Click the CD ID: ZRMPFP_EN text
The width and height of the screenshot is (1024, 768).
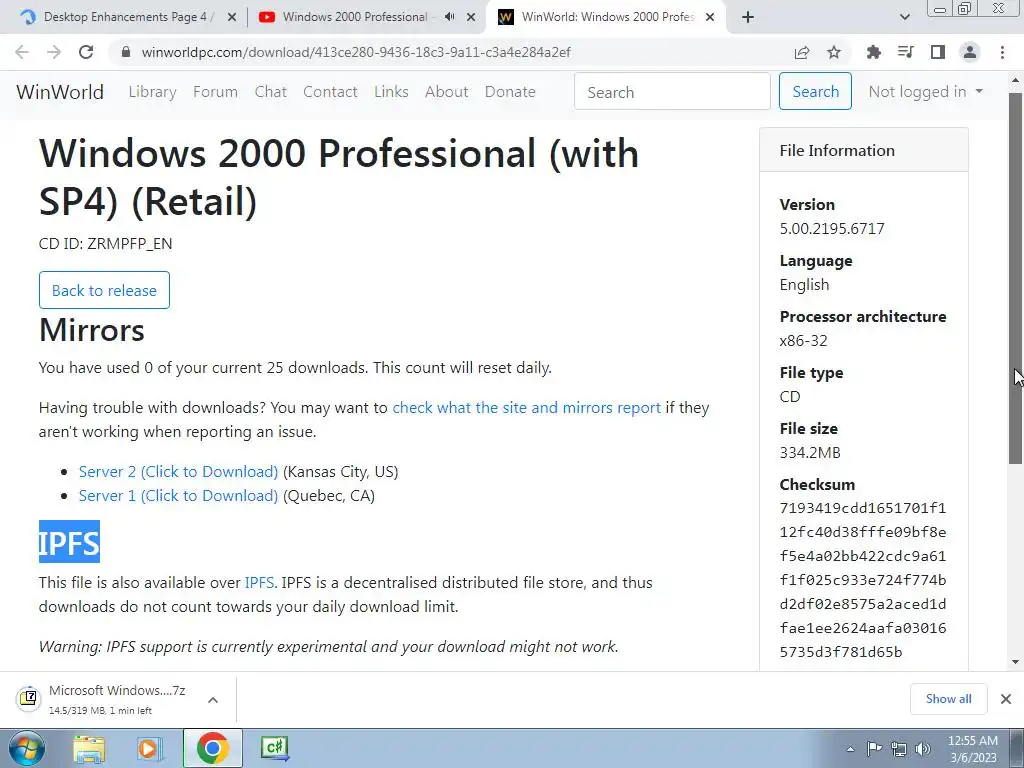click(x=105, y=244)
